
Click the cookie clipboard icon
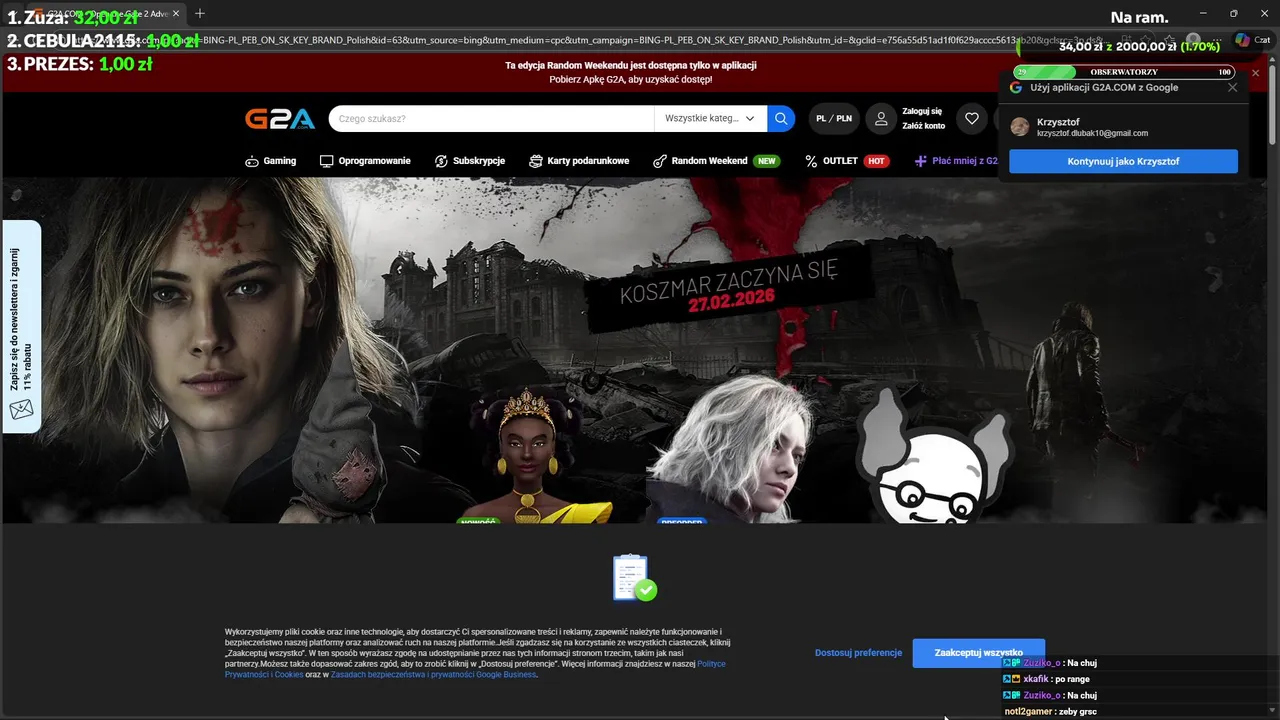pos(634,578)
